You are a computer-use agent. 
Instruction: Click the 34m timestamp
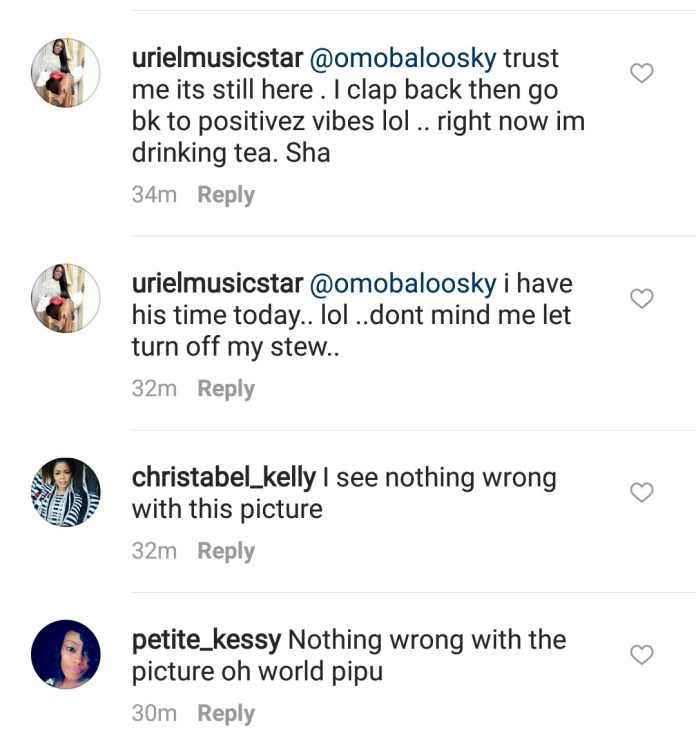point(154,195)
